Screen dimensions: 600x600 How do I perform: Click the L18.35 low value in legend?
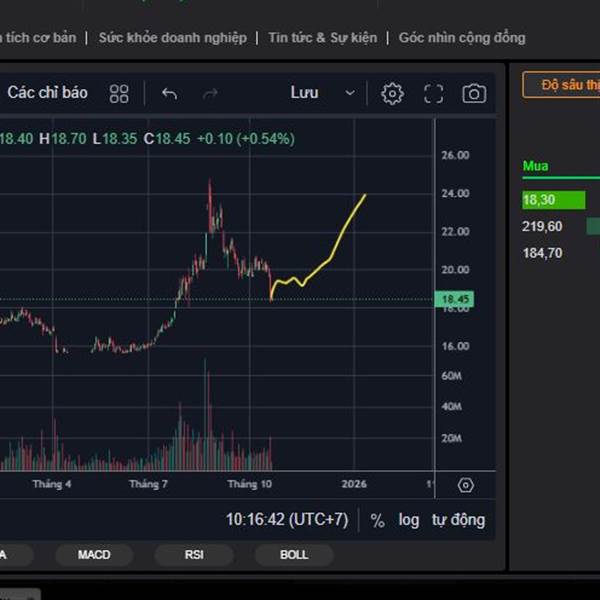[x=115, y=139]
